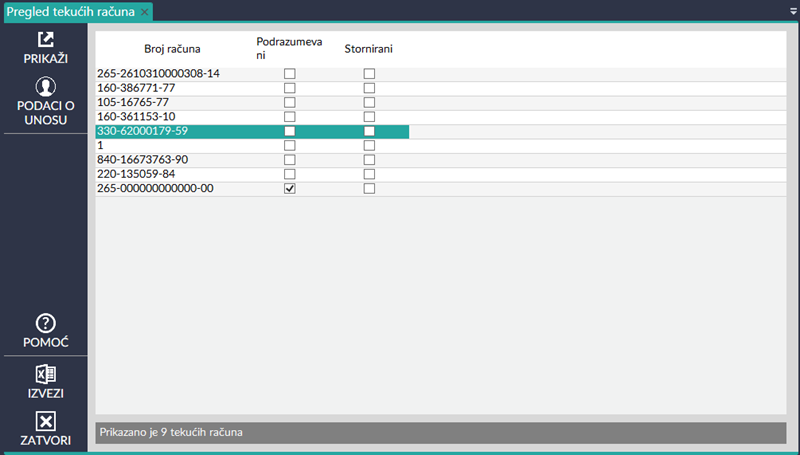
Task: Toggle Stornirani for 160-386771-77
Action: tap(369, 88)
